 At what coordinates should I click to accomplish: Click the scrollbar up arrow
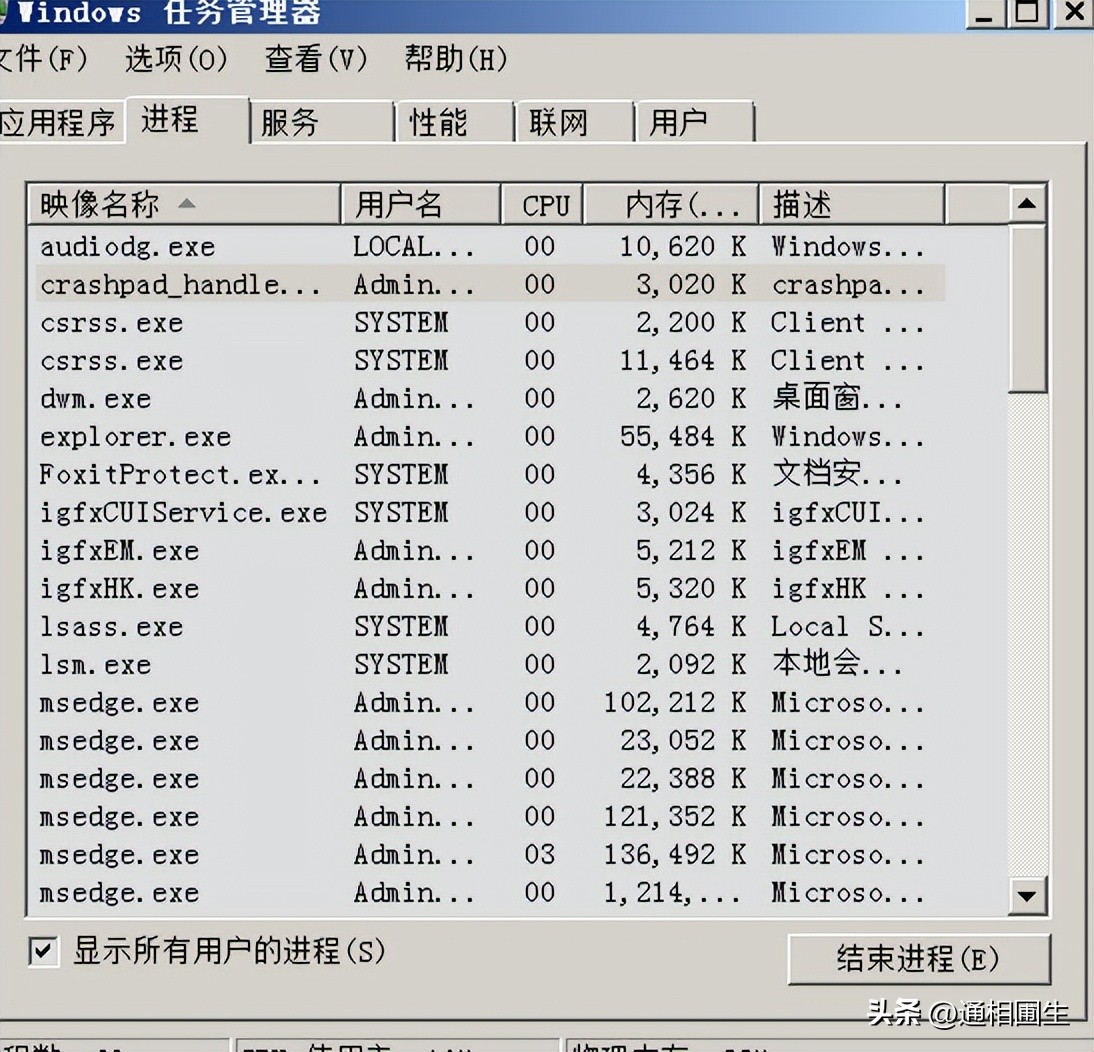pos(1026,202)
